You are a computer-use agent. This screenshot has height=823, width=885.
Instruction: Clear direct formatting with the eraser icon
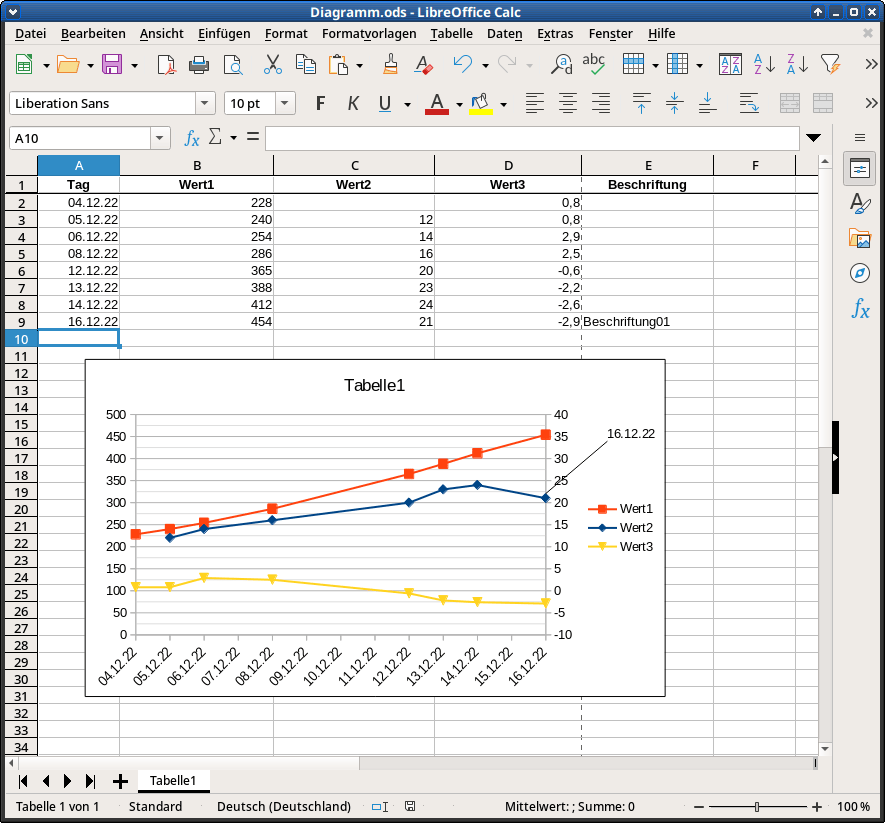[423, 65]
